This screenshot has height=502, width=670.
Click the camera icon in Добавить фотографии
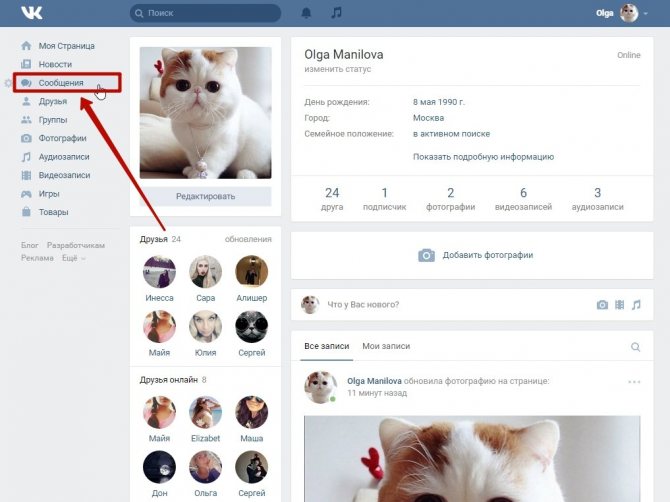tap(426, 255)
